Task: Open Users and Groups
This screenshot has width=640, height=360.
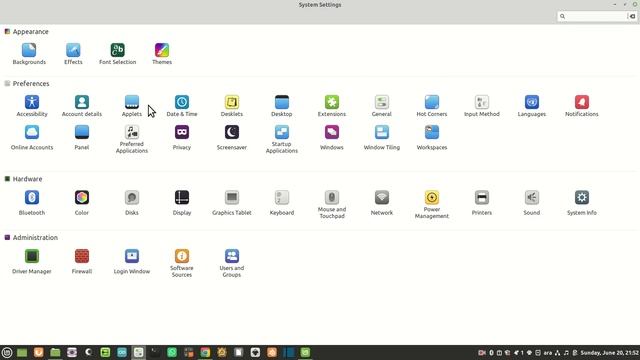Action: [x=232, y=263]
